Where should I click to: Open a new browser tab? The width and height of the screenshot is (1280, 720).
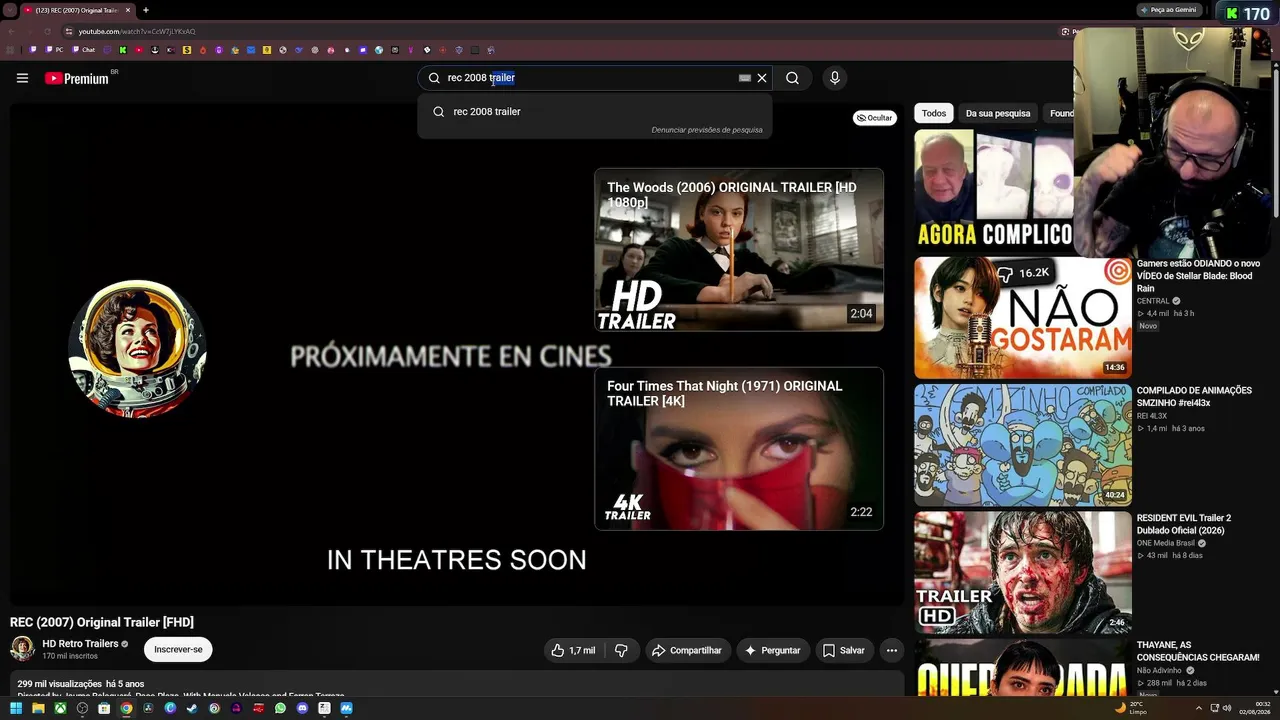click(x=146, y=10)
